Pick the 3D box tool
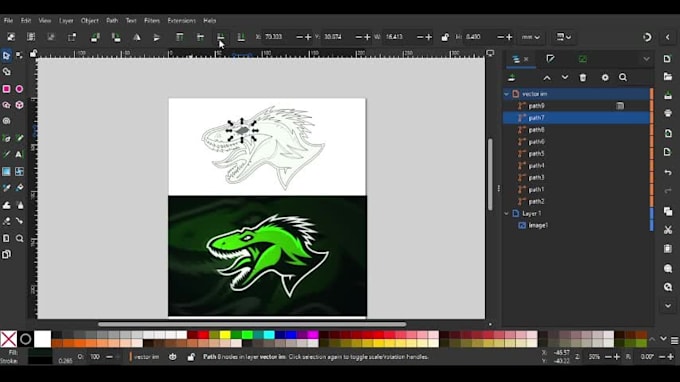Screen dimensions: 680x382 point(20,105)
